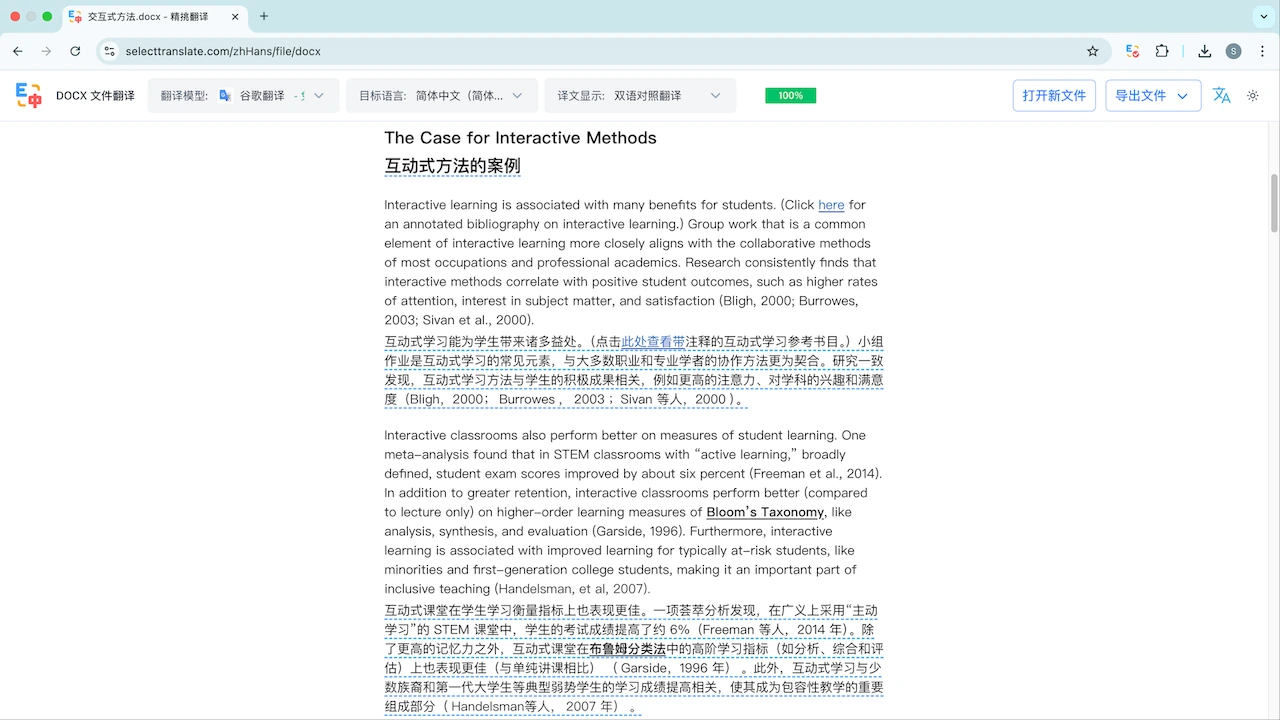Image resolution: width=1280 pixels, height=720 pixels.
Task: Click the 打开新文件 button
Action: pyautogui.click(x=1054, y=96)
